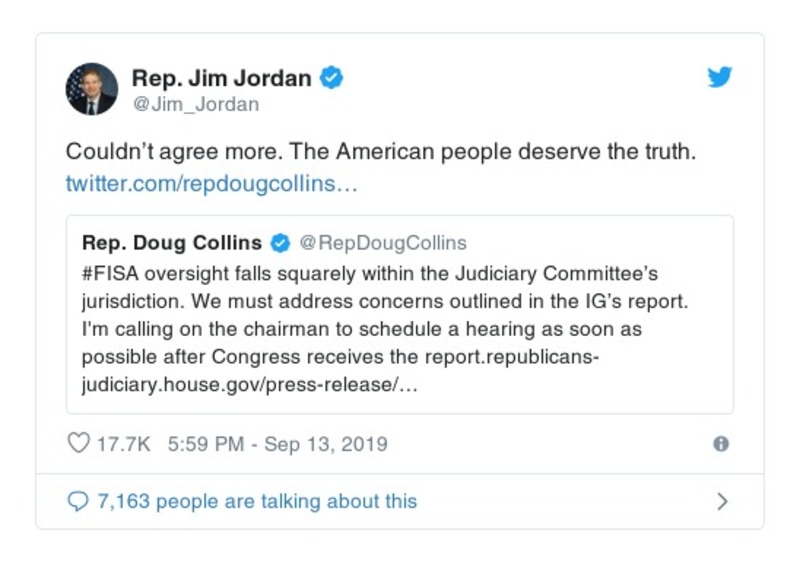Image resolution: width=800 pixels, height=562 pixels.
Task: Click verified badge next to Jim Jordan
Action: [331, 78]
